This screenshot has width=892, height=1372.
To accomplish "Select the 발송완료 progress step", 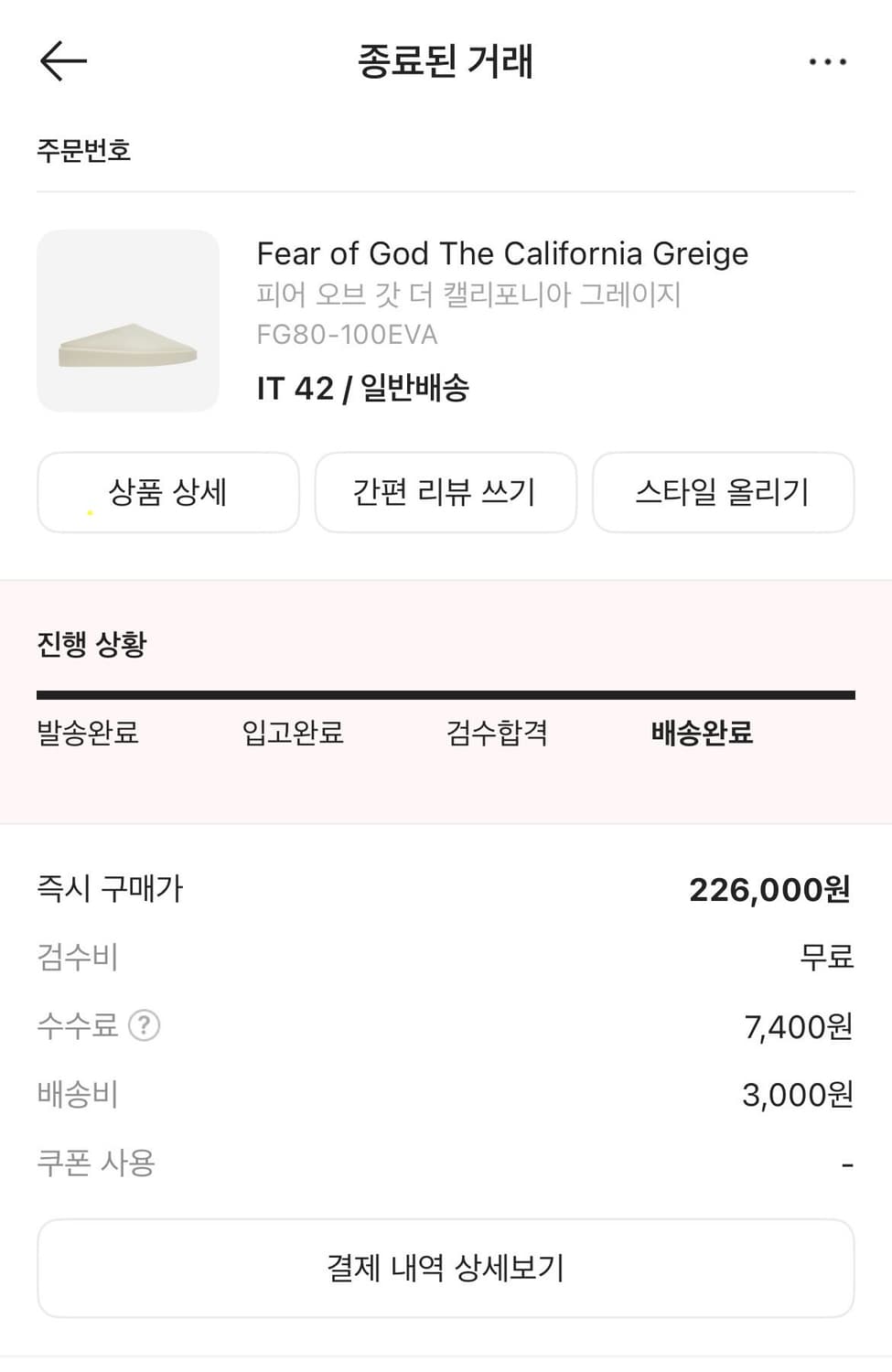I will pos(88,733).
